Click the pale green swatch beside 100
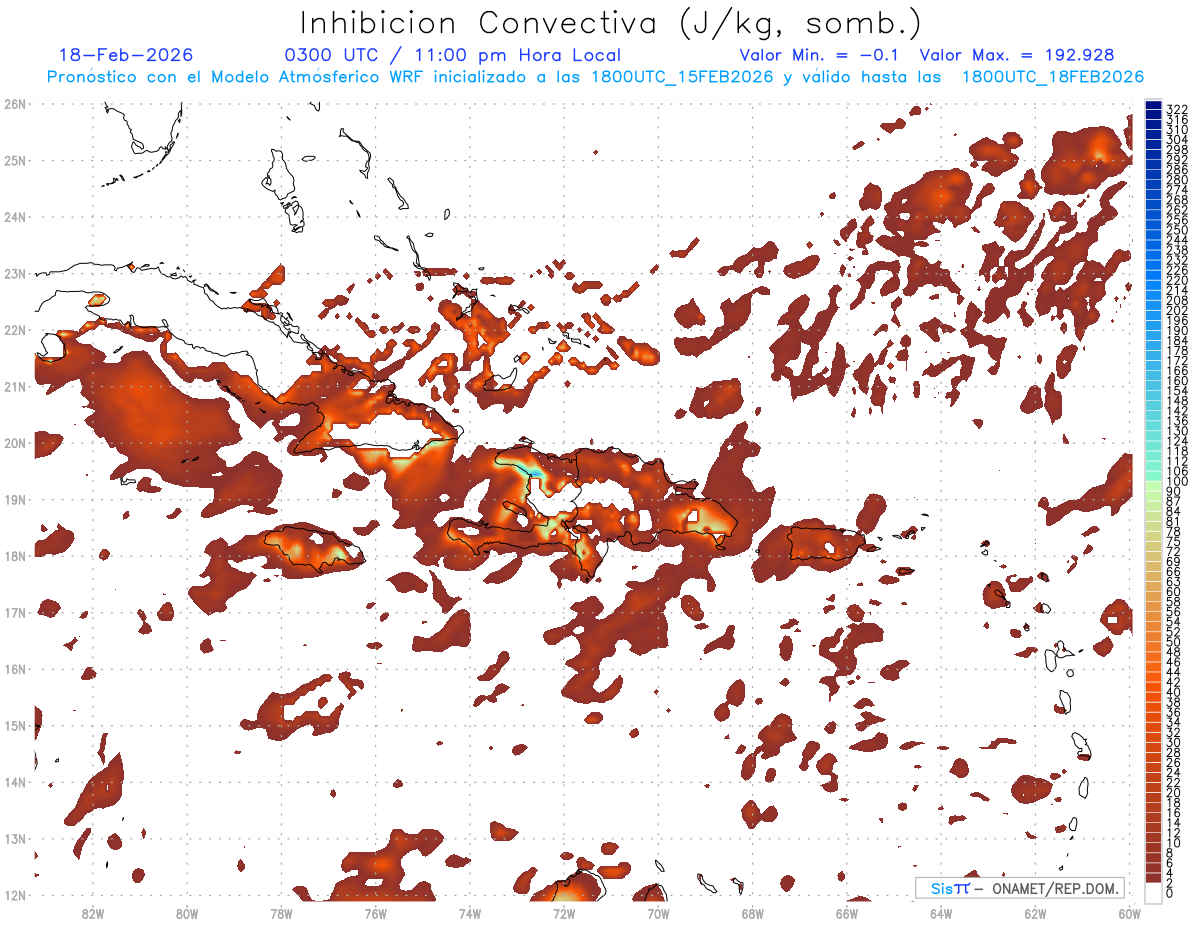Image resolution: width=1200 pixels, height=927 pixels. 1154,484
